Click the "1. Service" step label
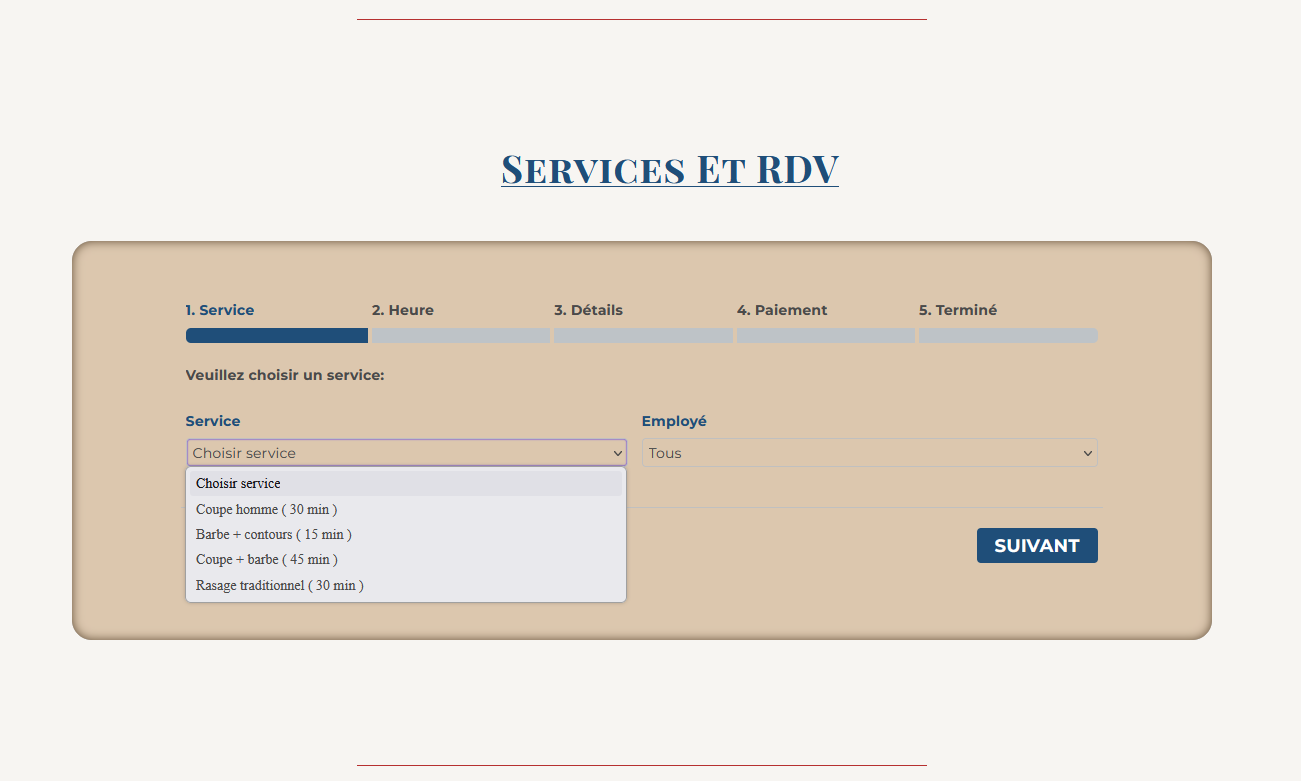1301x781 pixels. (x=220, y=310)
